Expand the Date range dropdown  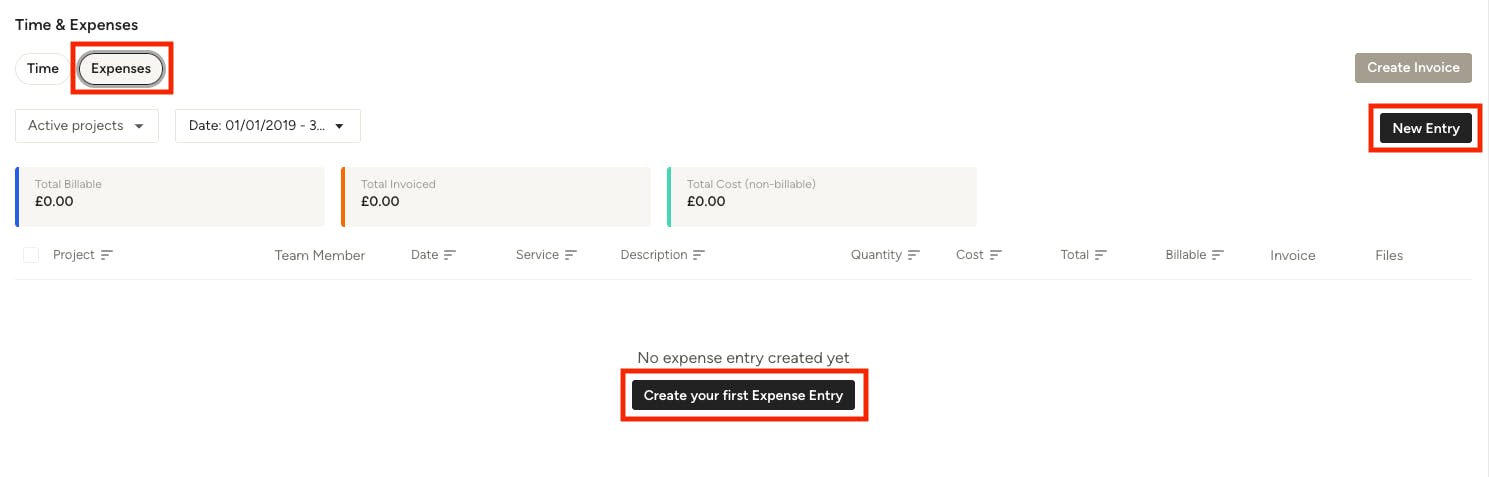click(268, 126)
